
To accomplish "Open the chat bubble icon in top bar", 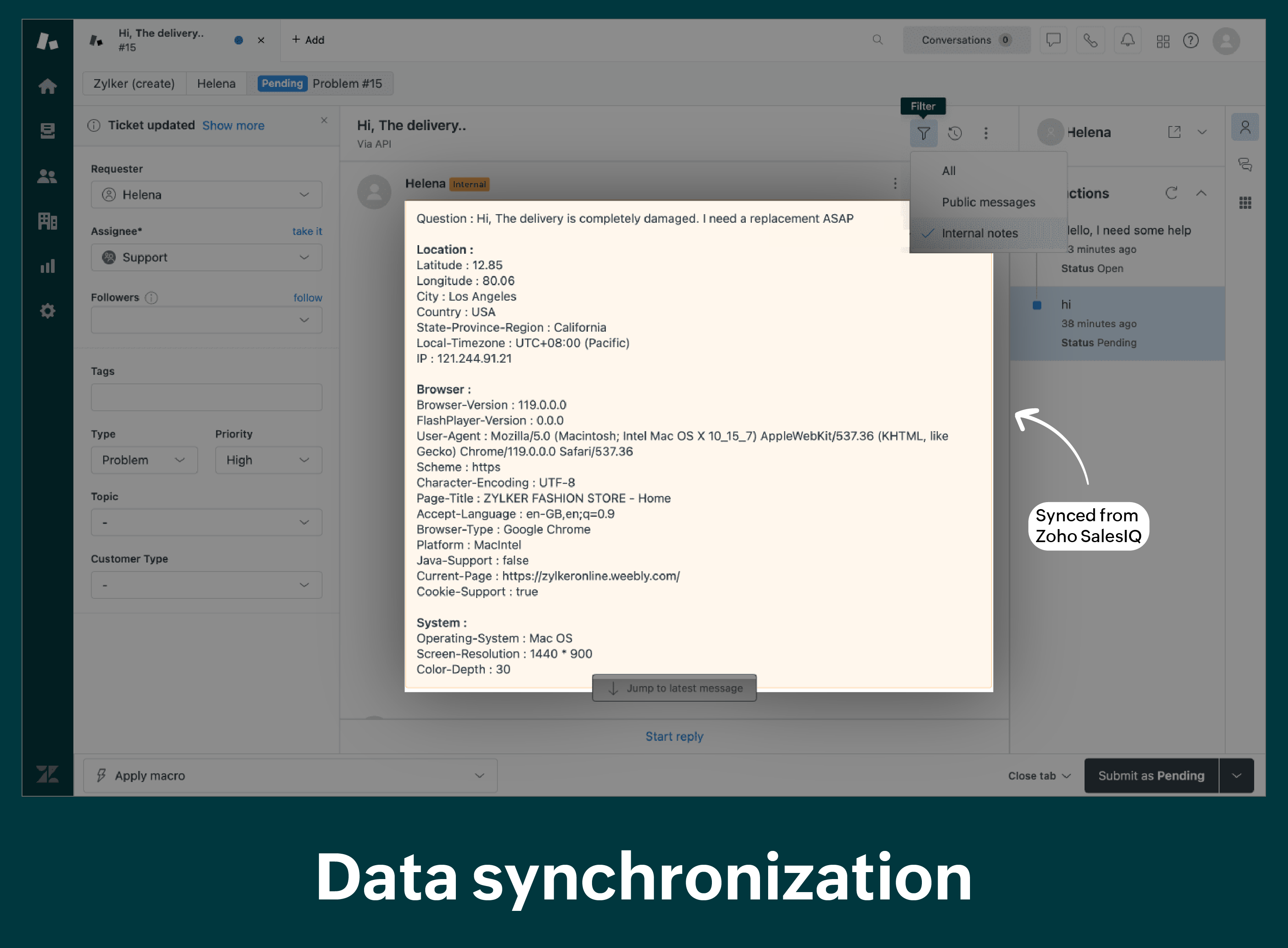I will (x=1054, y=40).
